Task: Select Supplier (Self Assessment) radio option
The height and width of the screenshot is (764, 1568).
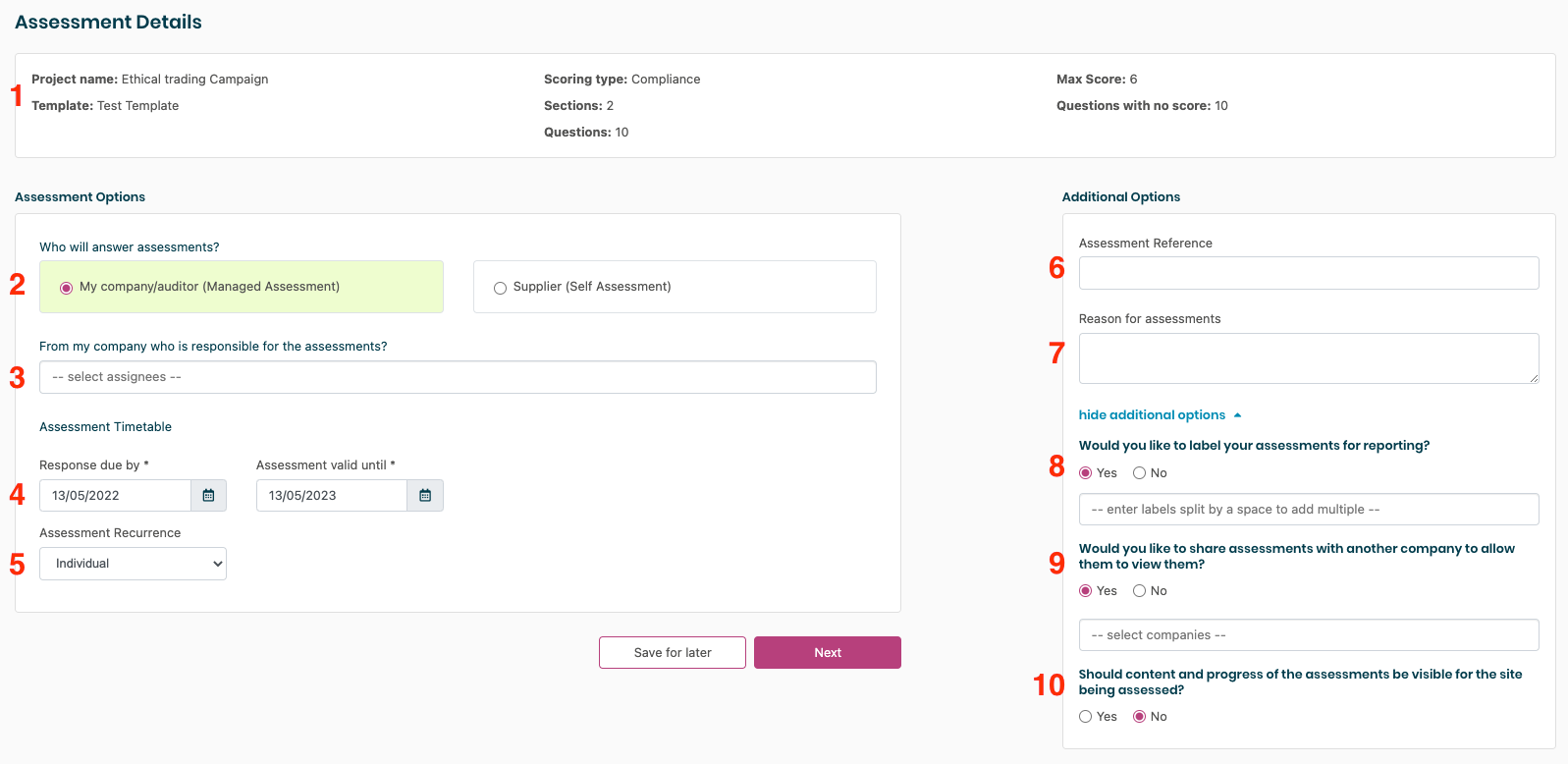Action: [x=501, y=288]
